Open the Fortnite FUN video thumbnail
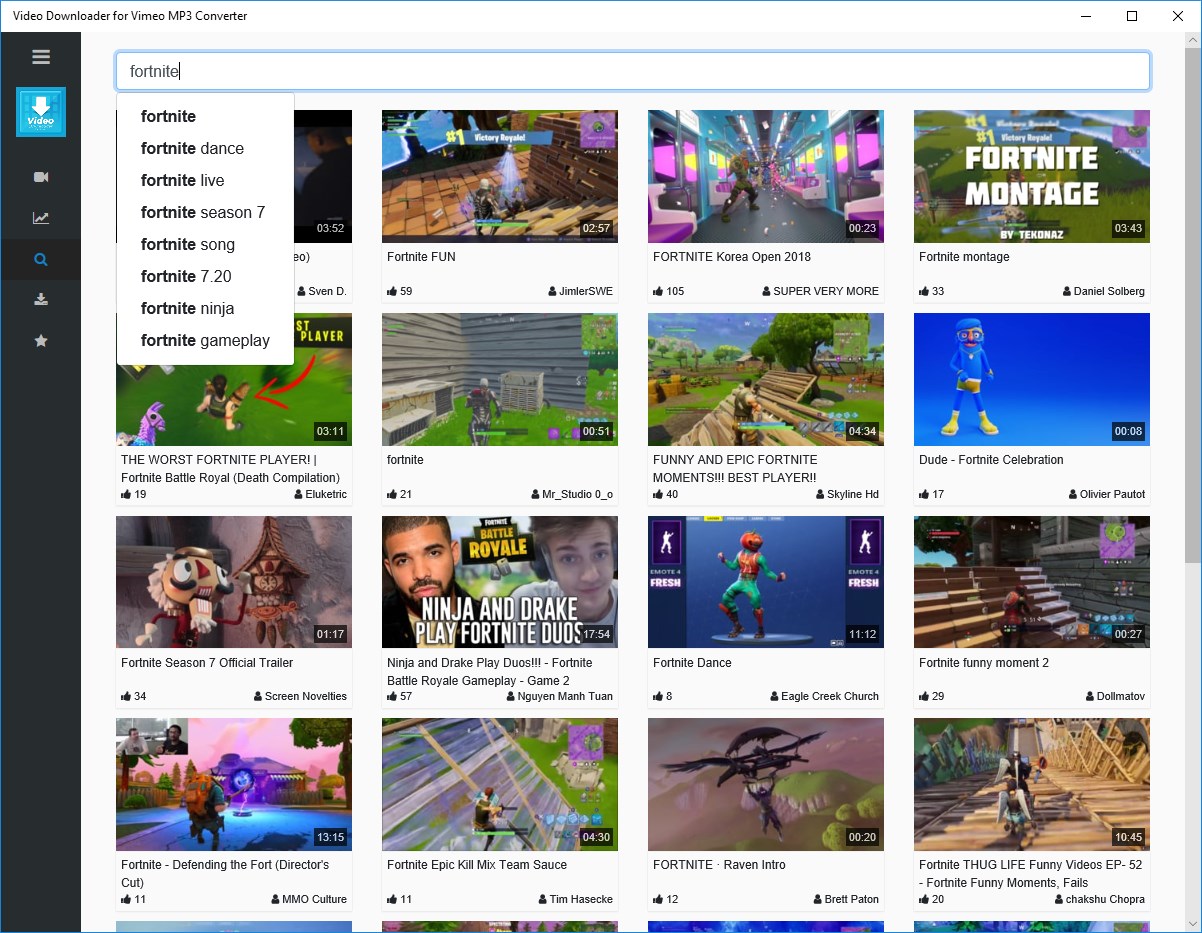 click(x=500, y=176)
